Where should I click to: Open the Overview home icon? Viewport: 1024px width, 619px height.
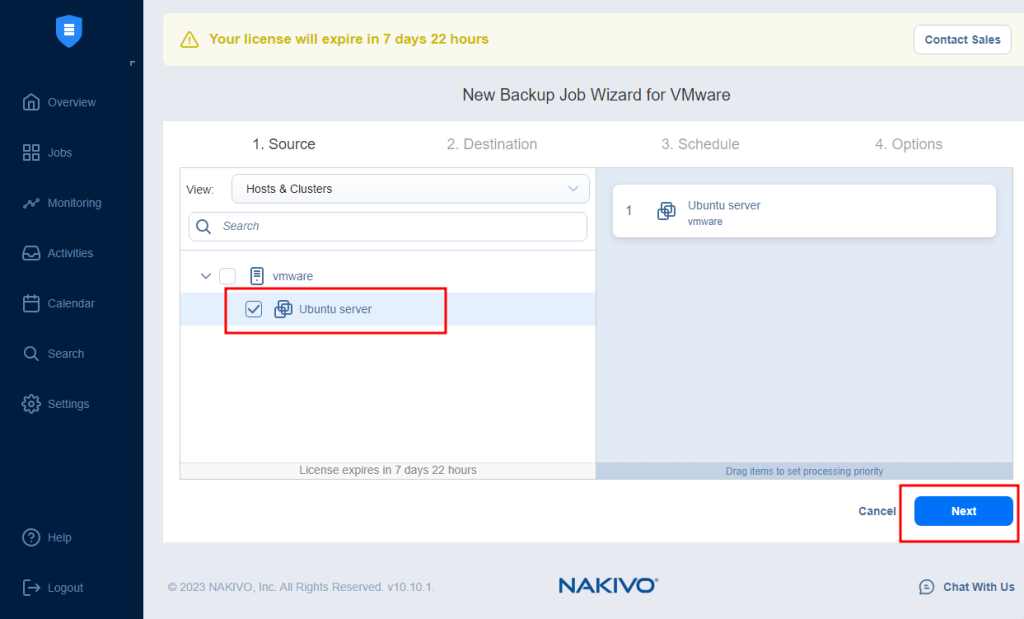click(31, 102)
